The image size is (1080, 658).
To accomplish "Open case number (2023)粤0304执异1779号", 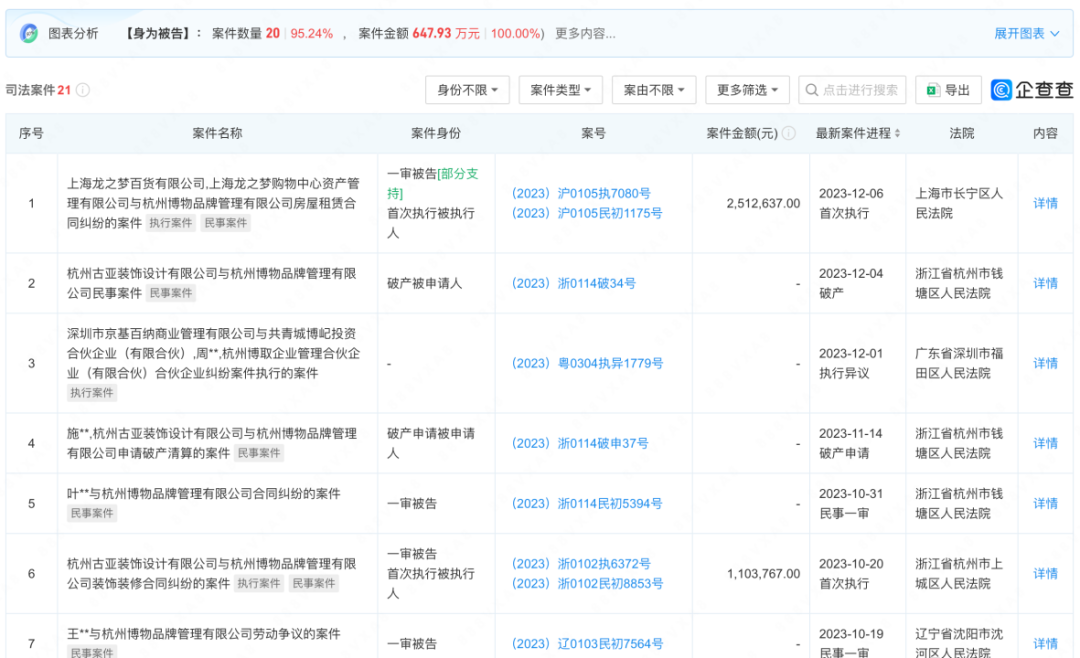I will tap(587, 363).
